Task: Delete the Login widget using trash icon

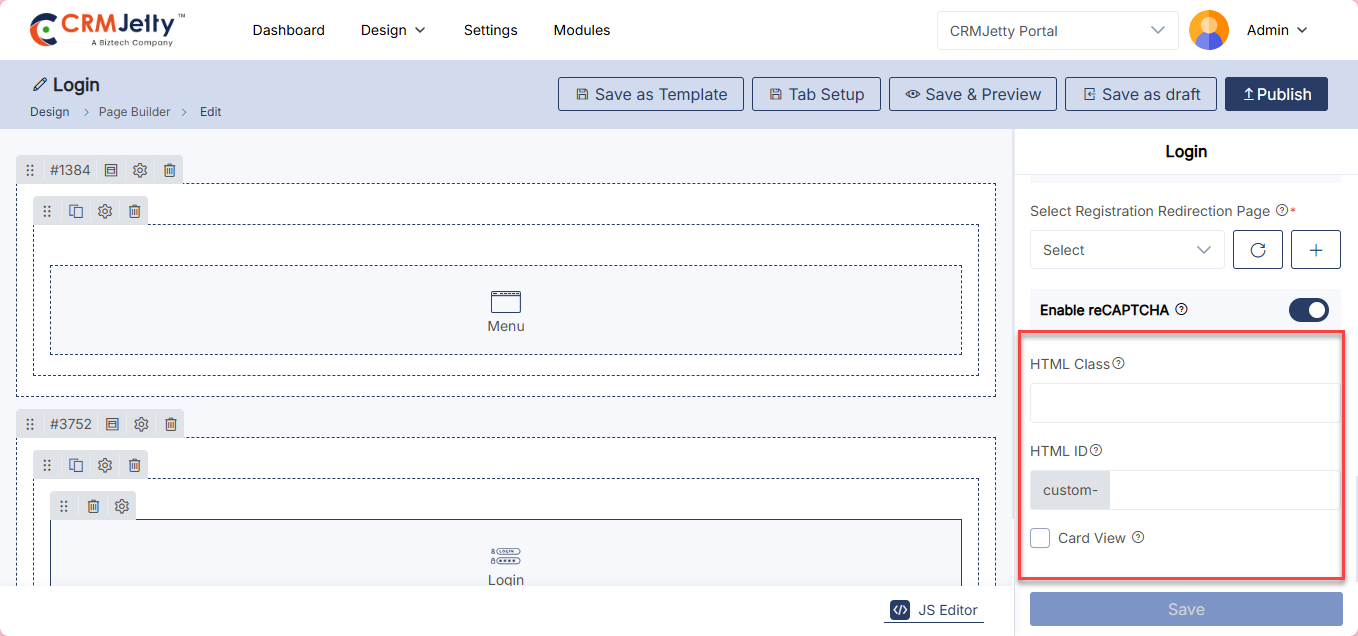Action: 93,506
